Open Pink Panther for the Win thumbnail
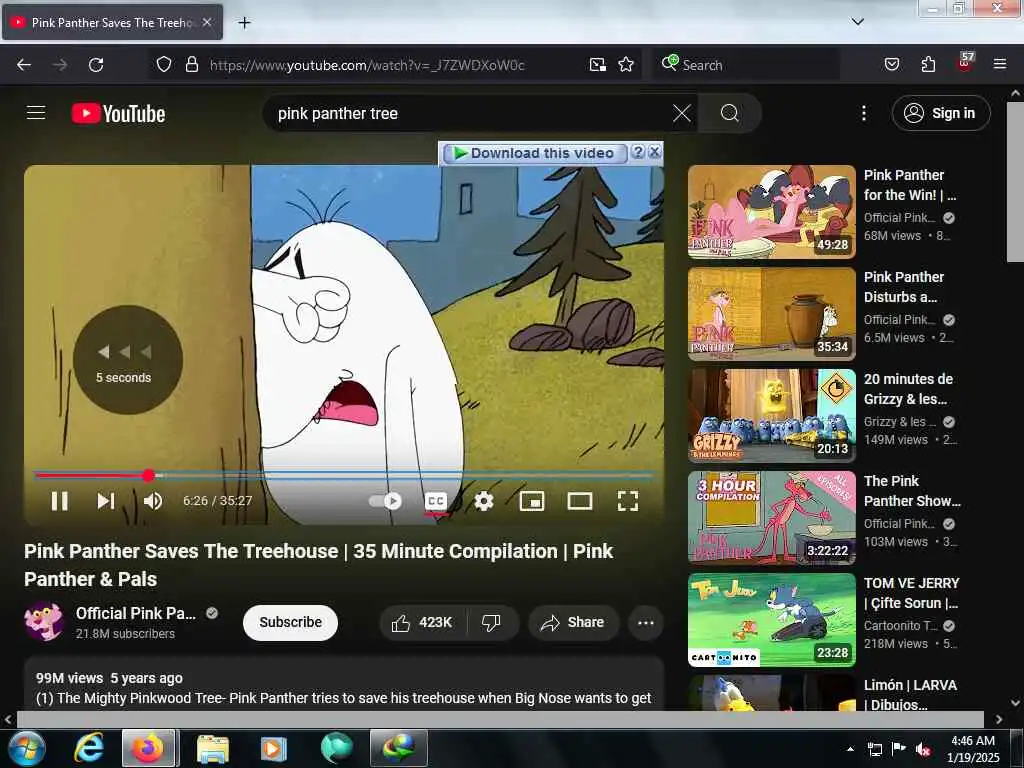Screen dimensions: 1024x768 tap(771, 212)
